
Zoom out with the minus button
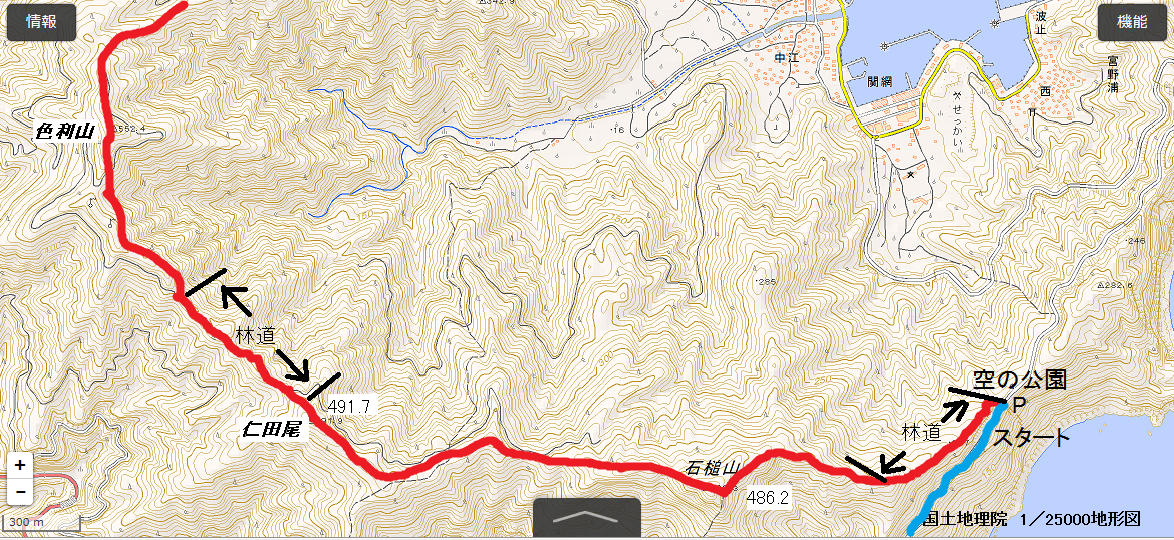click(x=20, y=491)
